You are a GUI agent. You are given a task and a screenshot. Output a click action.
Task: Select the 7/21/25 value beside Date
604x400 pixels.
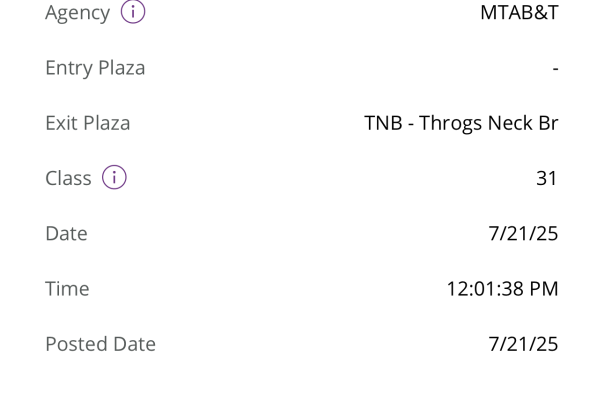(x=522, y=233)
